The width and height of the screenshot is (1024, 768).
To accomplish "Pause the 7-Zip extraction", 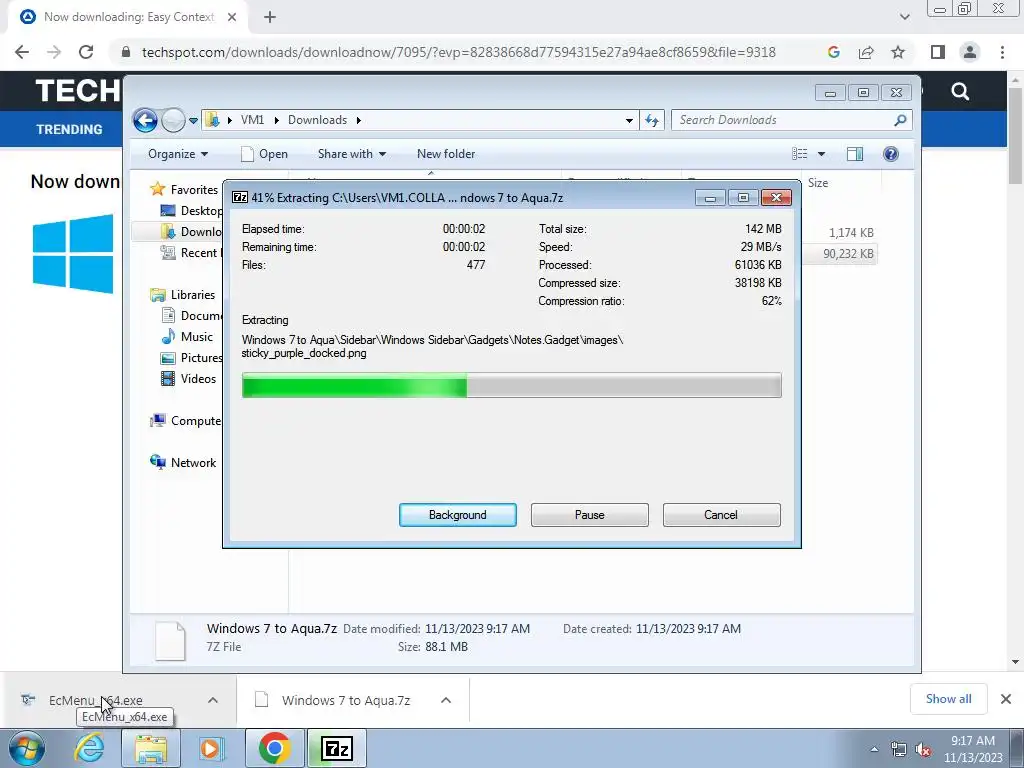I will pyautogui.click(x=590, y=515).
